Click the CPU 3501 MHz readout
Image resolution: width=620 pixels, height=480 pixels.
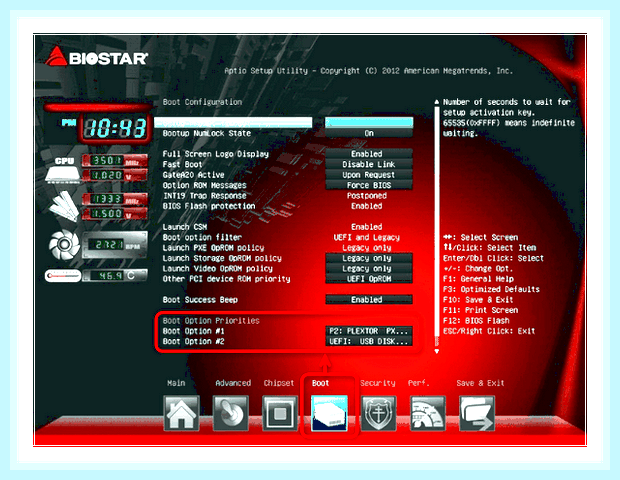coord(115,161)
